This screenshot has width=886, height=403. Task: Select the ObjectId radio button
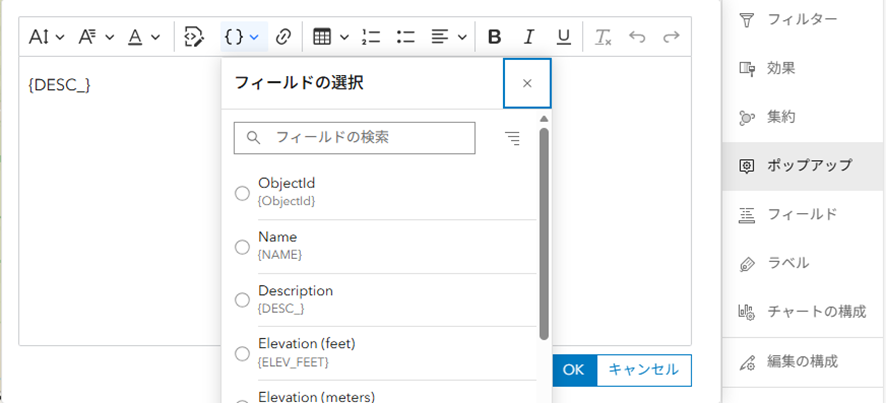point(242,193)
